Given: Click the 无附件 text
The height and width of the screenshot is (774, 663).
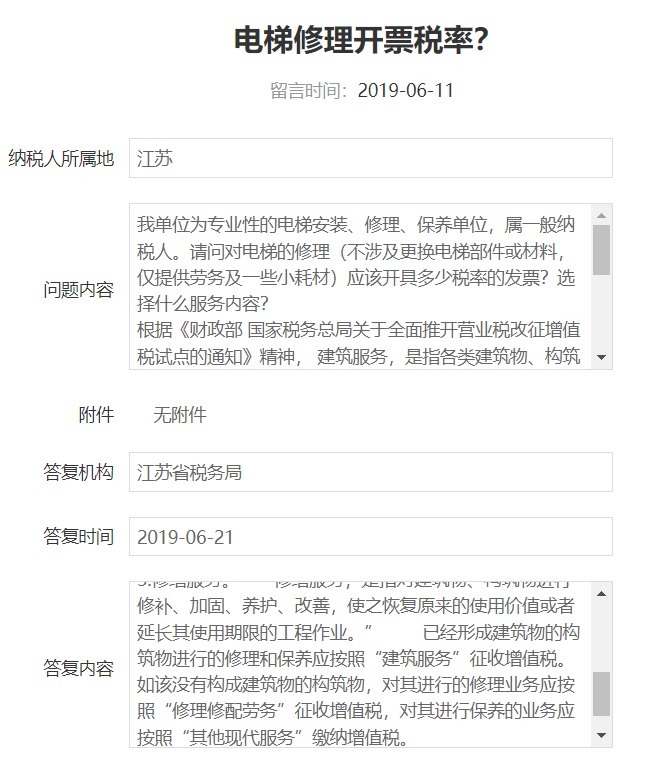Looking at the screenshot, I should (x=180, y=415).
